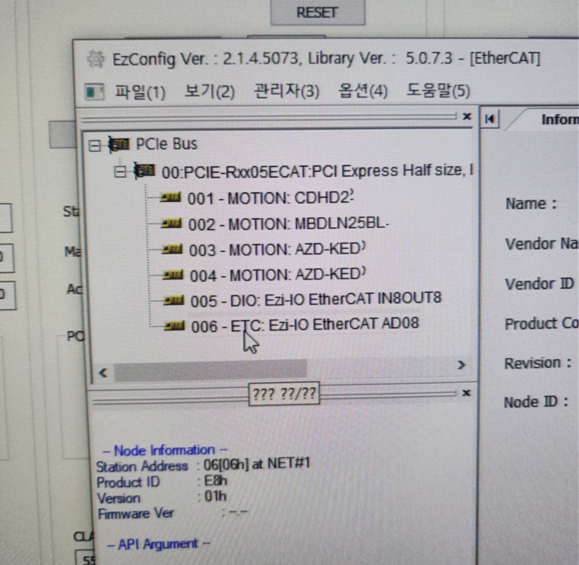Click the Node ID : label

[535, 402]
